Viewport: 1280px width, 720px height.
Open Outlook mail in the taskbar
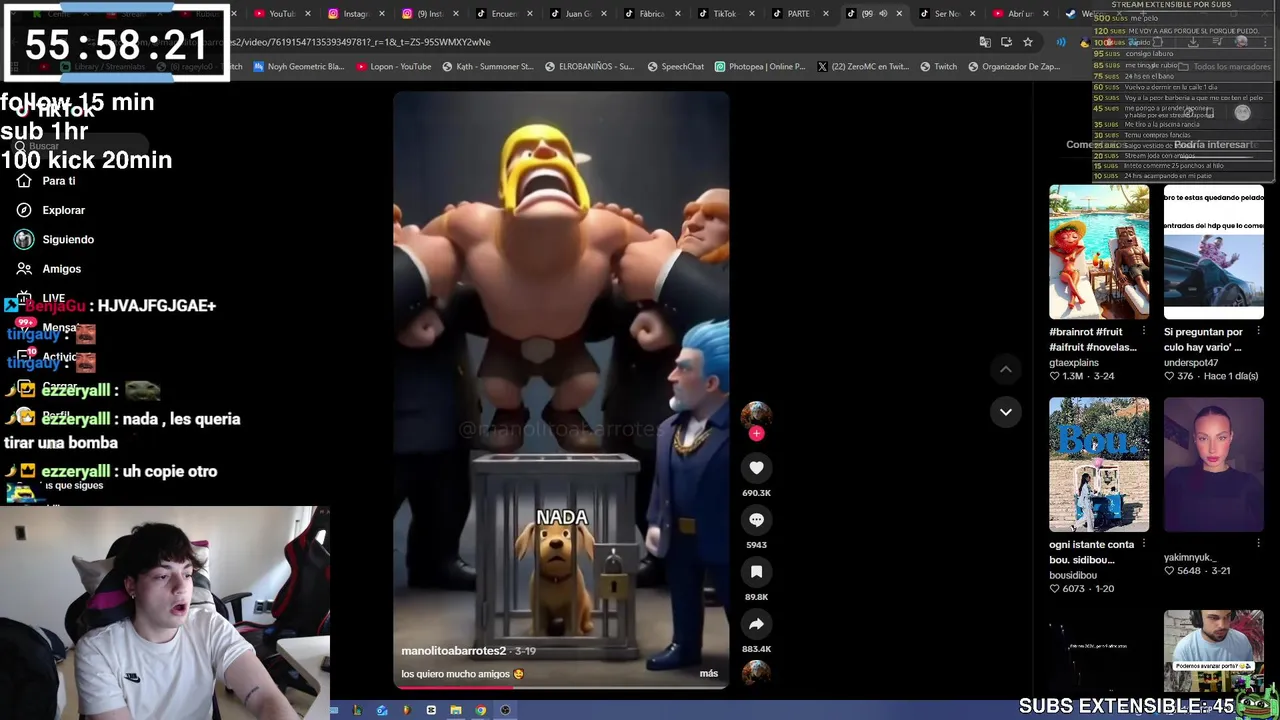[x=382, y=711]
